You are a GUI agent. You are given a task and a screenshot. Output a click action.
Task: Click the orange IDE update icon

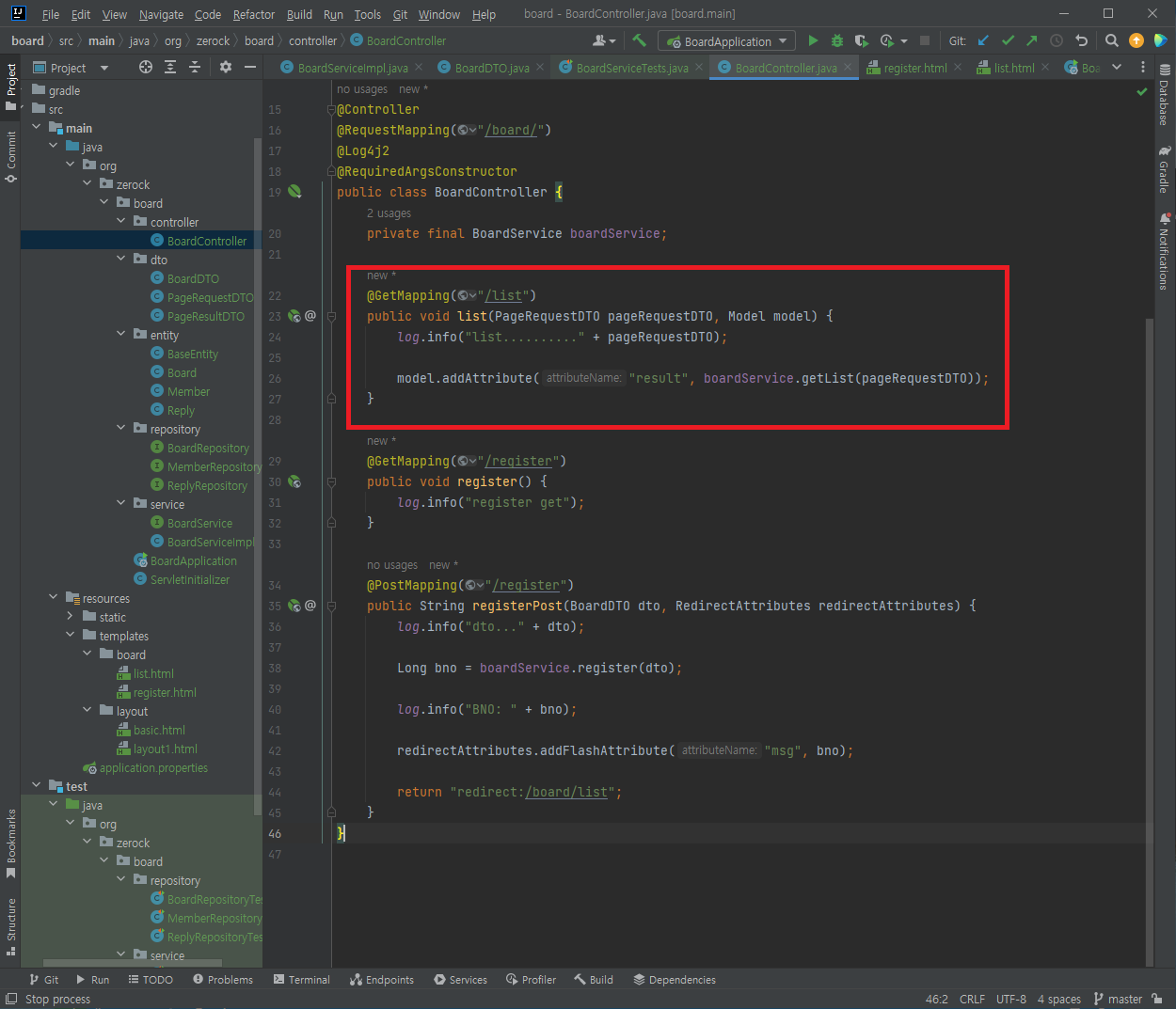click(1136, 40)
